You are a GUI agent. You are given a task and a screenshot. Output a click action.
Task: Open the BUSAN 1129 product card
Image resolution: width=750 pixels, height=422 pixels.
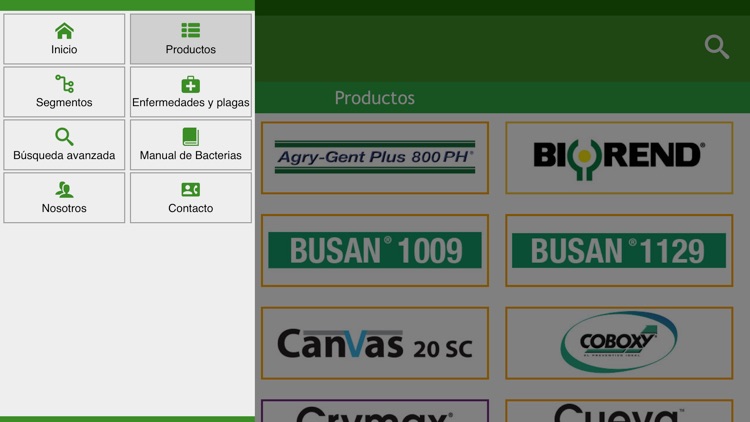619,250
